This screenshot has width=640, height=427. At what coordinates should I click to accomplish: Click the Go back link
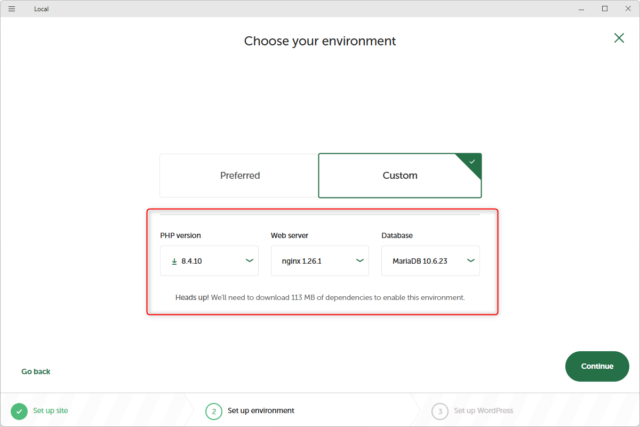36,371
